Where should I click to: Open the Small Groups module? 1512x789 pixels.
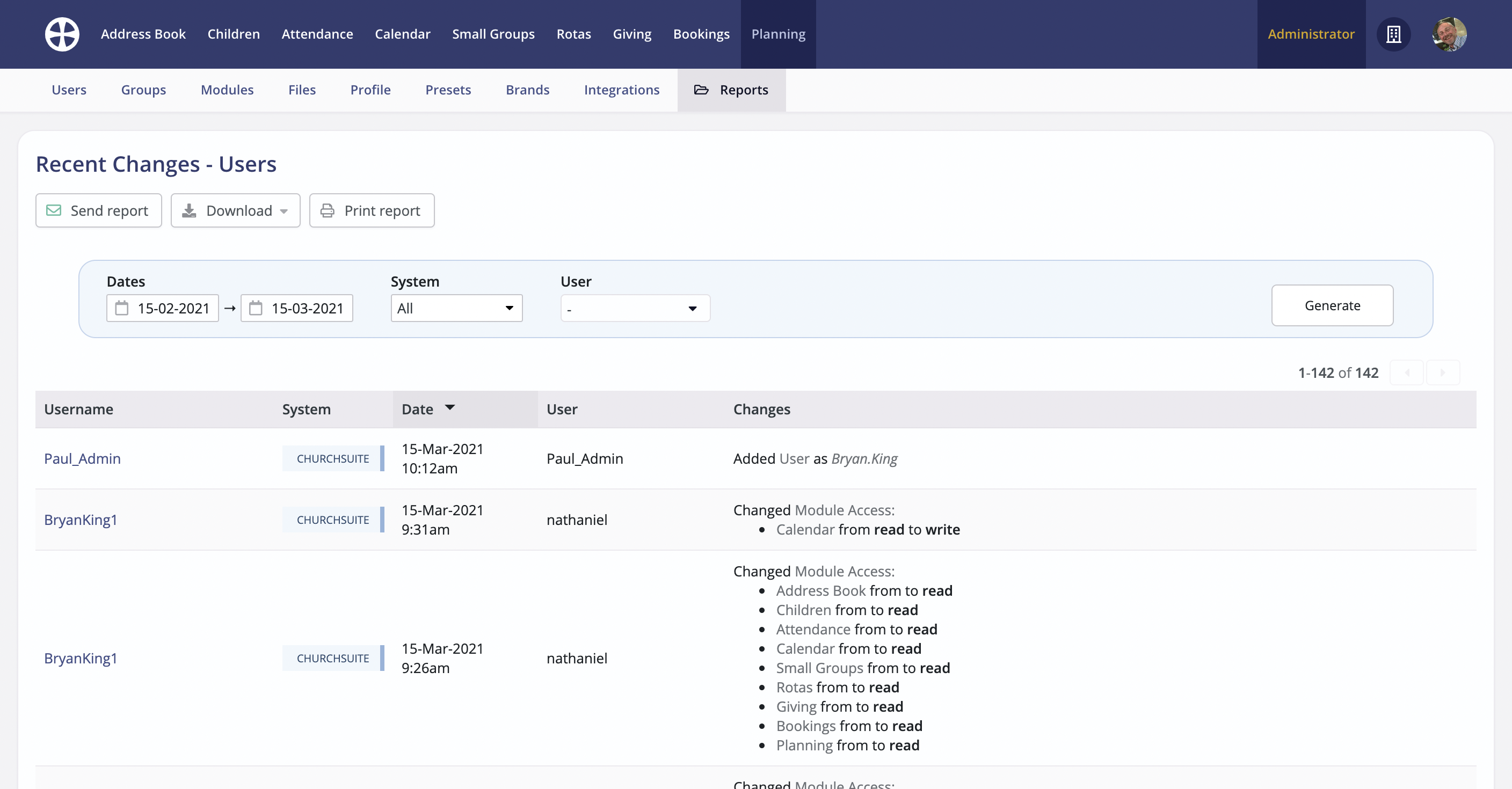tap(493, 34)
